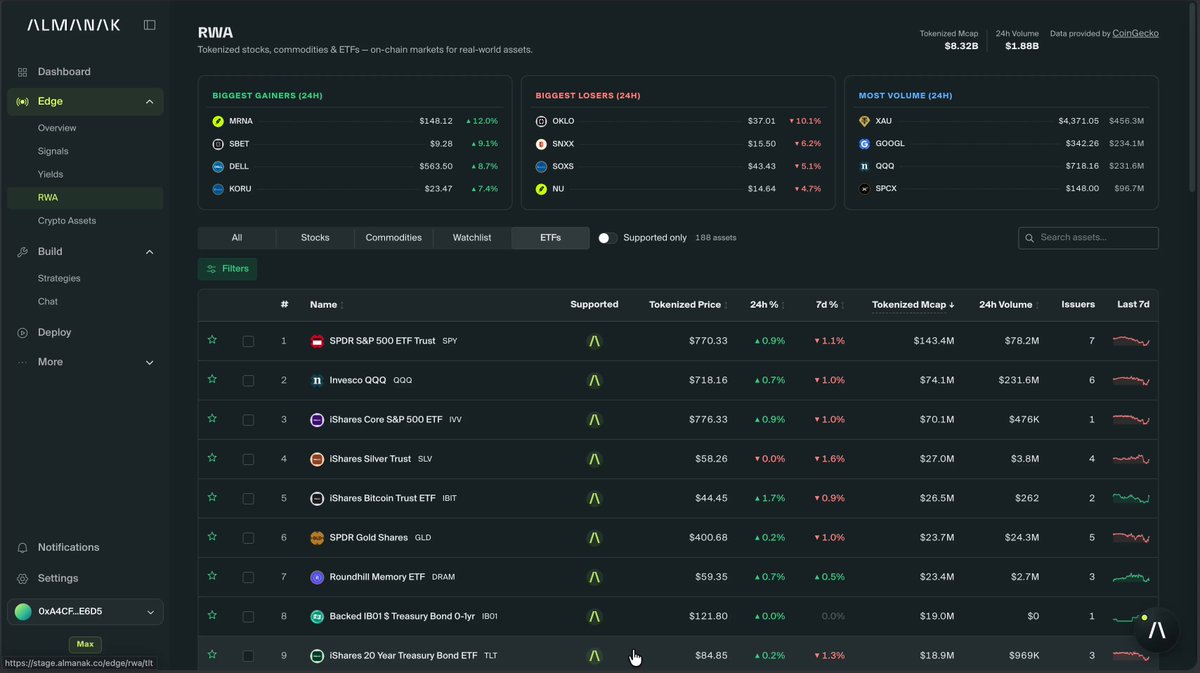The image size is (1200, 673).
Task: Toggle the Supported only switch
Action: pos(607,238)
